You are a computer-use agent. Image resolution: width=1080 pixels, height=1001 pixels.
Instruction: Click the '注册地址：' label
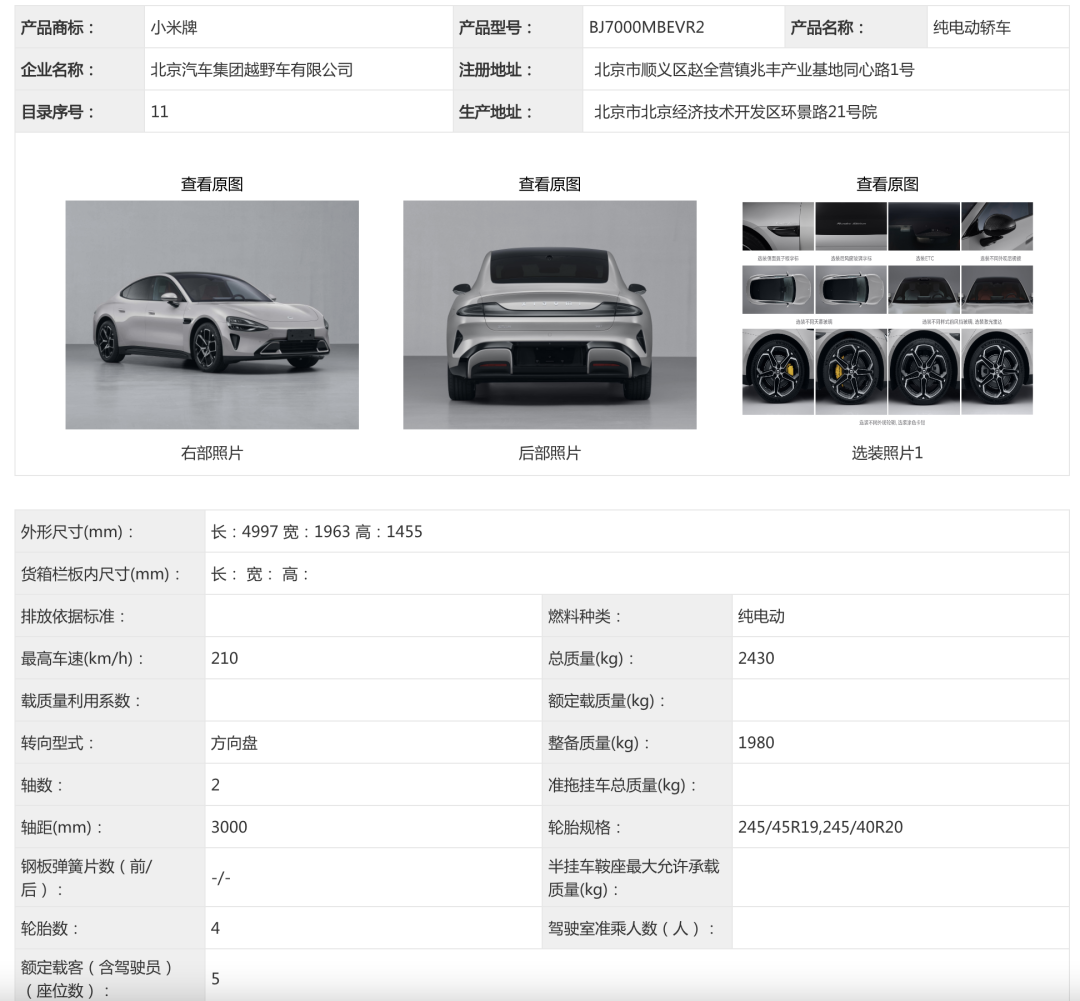[496, 70]
